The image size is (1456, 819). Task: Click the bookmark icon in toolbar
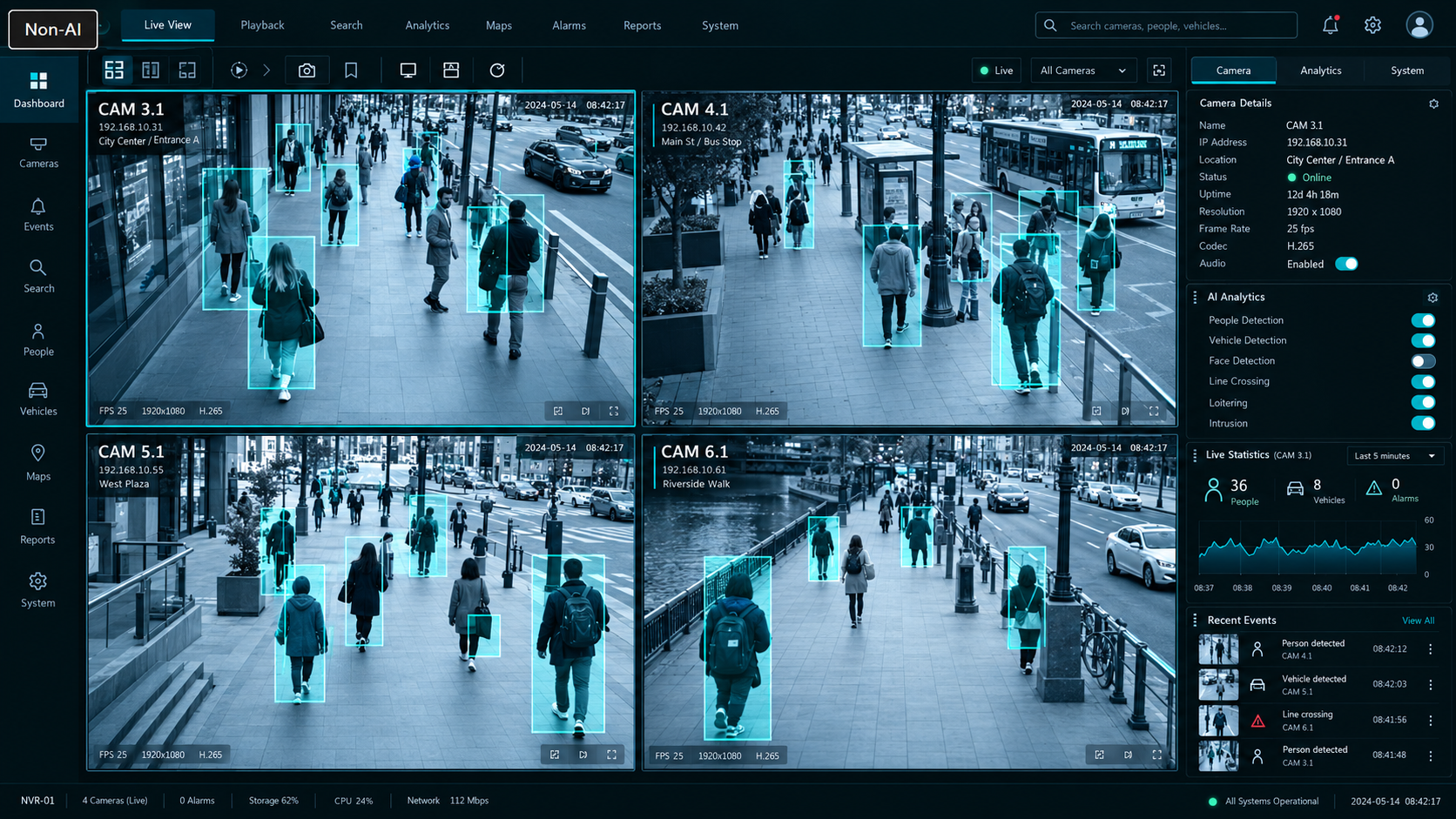tap(351, 70)
